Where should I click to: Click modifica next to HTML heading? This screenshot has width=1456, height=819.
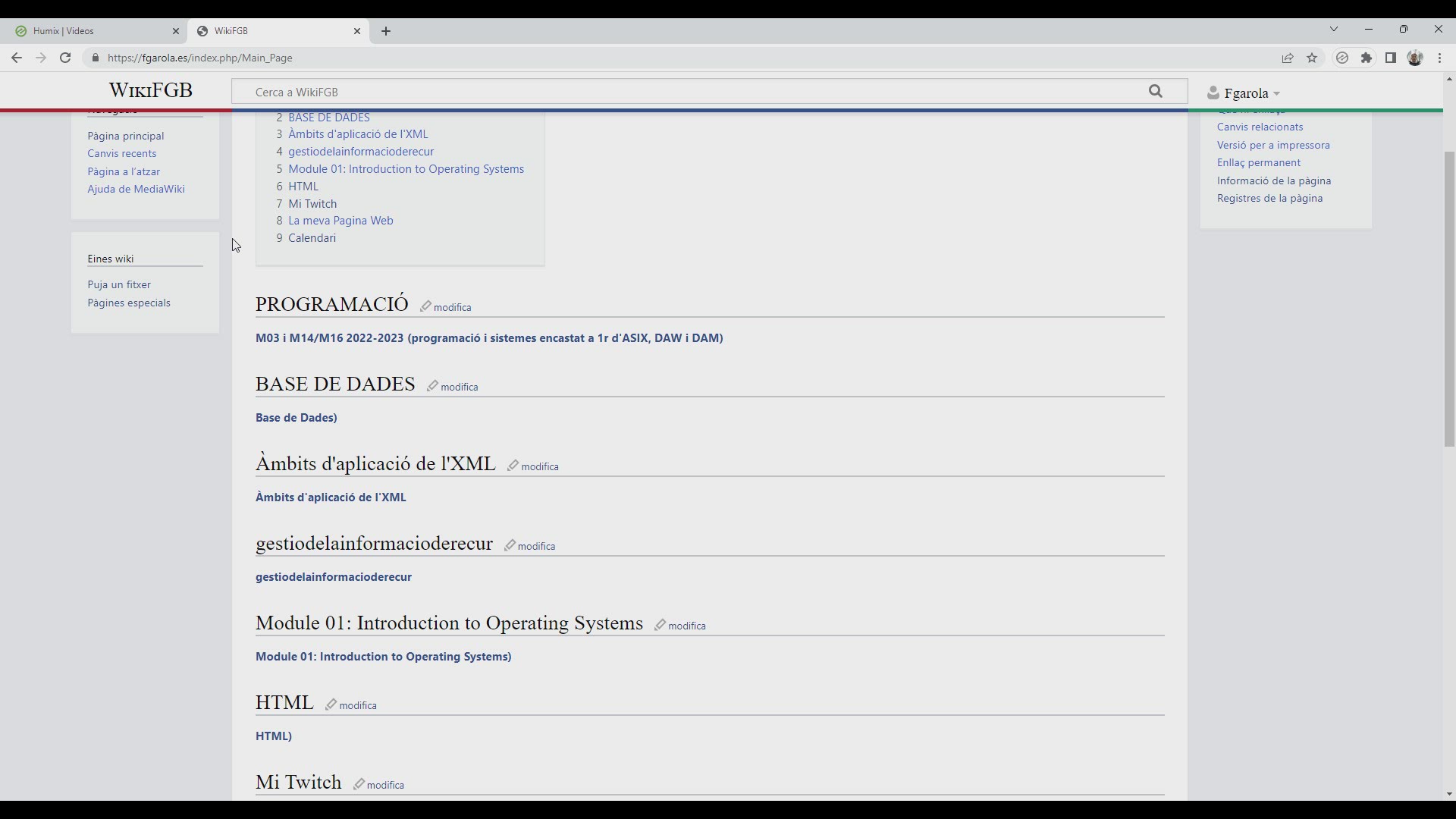(x=358, y=705)
